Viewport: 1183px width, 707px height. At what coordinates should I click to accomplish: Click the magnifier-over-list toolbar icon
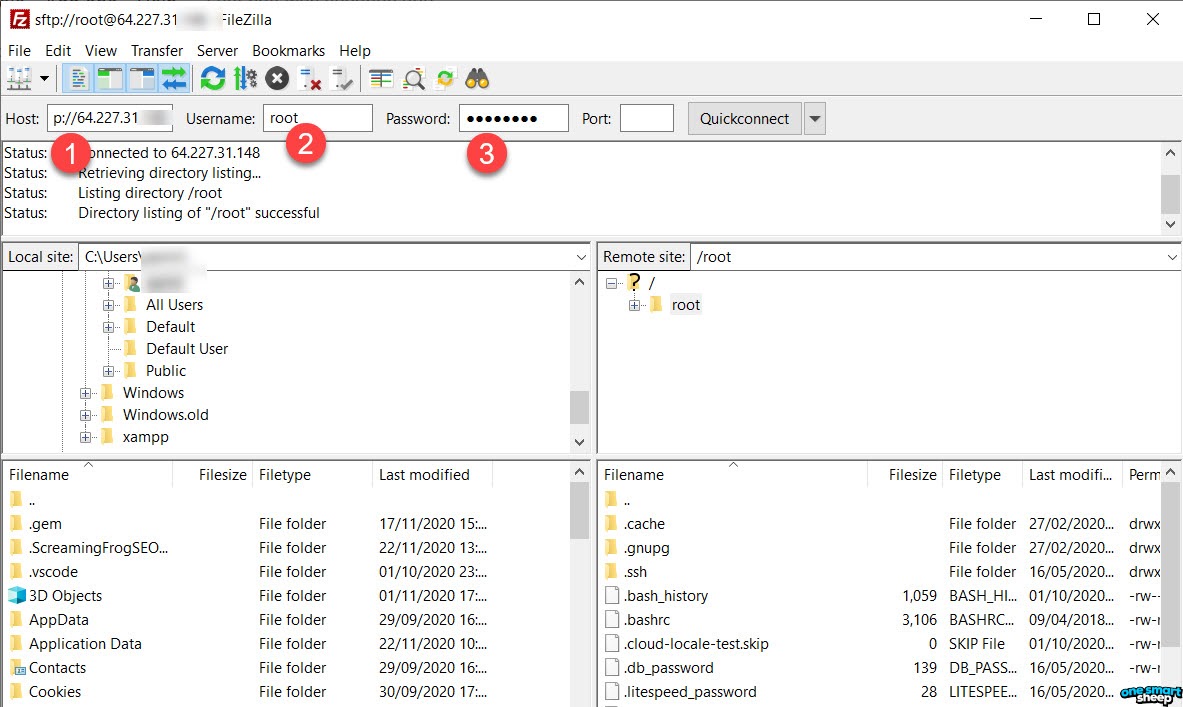click(x=413, y=78)
